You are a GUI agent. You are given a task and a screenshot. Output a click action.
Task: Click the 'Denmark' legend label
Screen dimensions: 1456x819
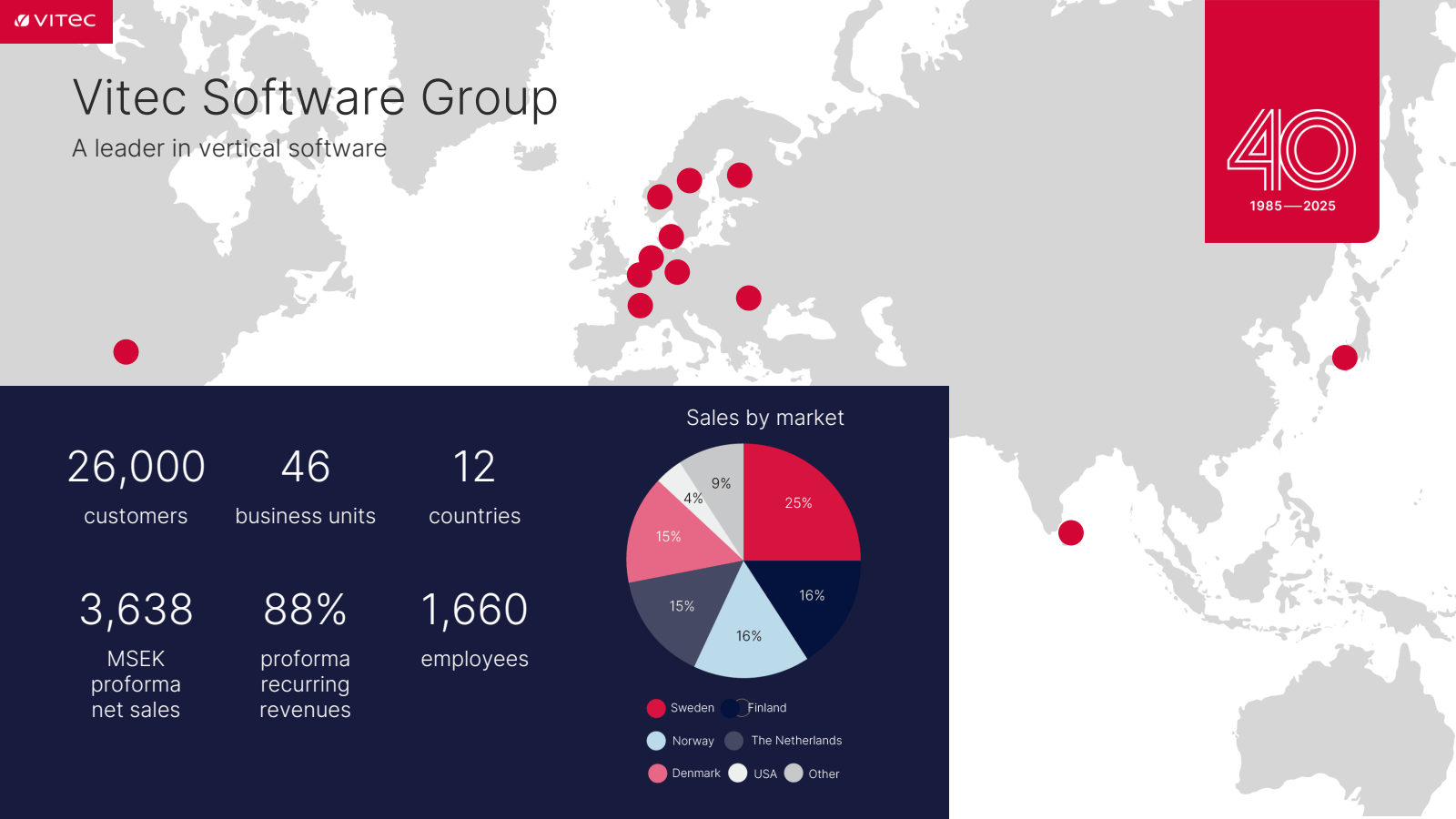pos(696,773)
